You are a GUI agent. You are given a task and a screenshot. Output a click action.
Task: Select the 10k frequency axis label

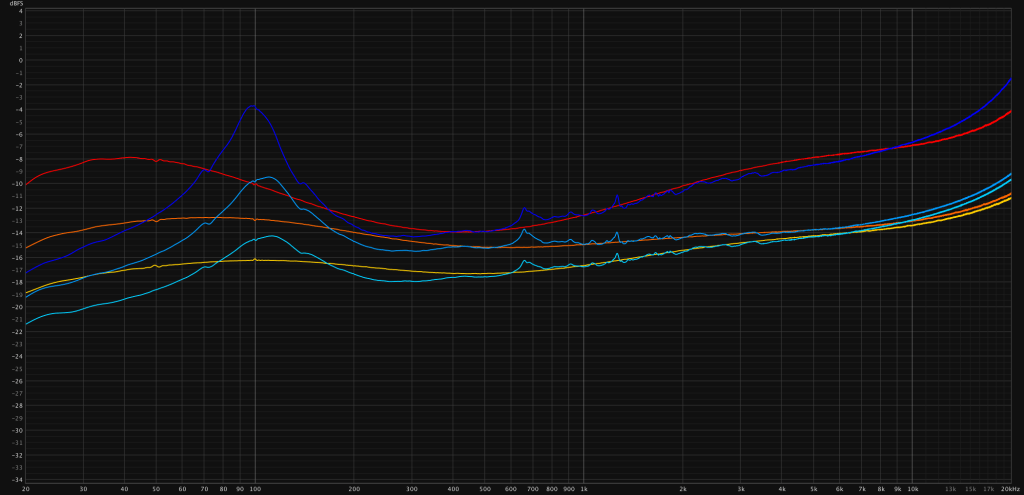[912, 489]
